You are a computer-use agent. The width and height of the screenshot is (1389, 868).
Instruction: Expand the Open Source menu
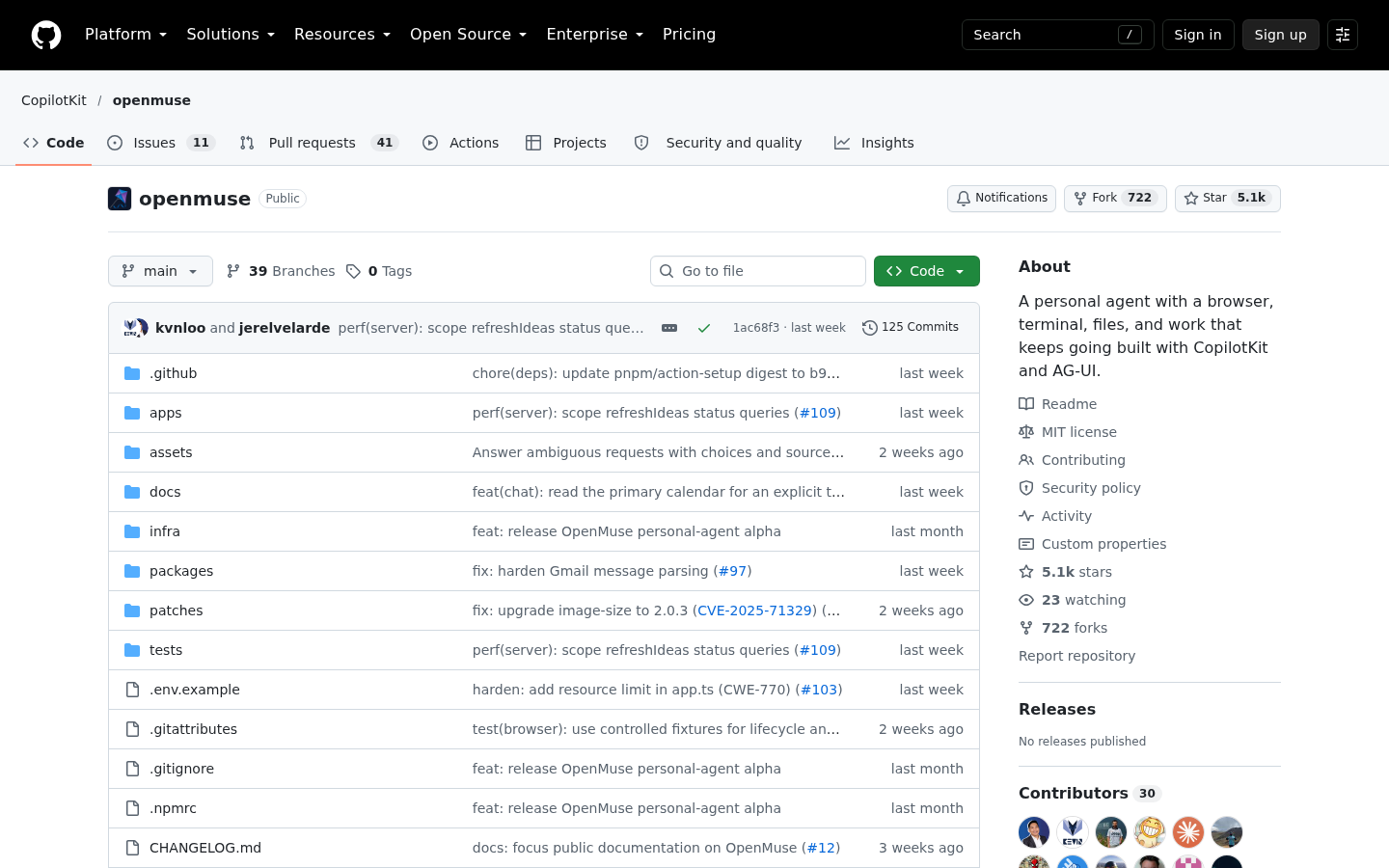point(468,35)
